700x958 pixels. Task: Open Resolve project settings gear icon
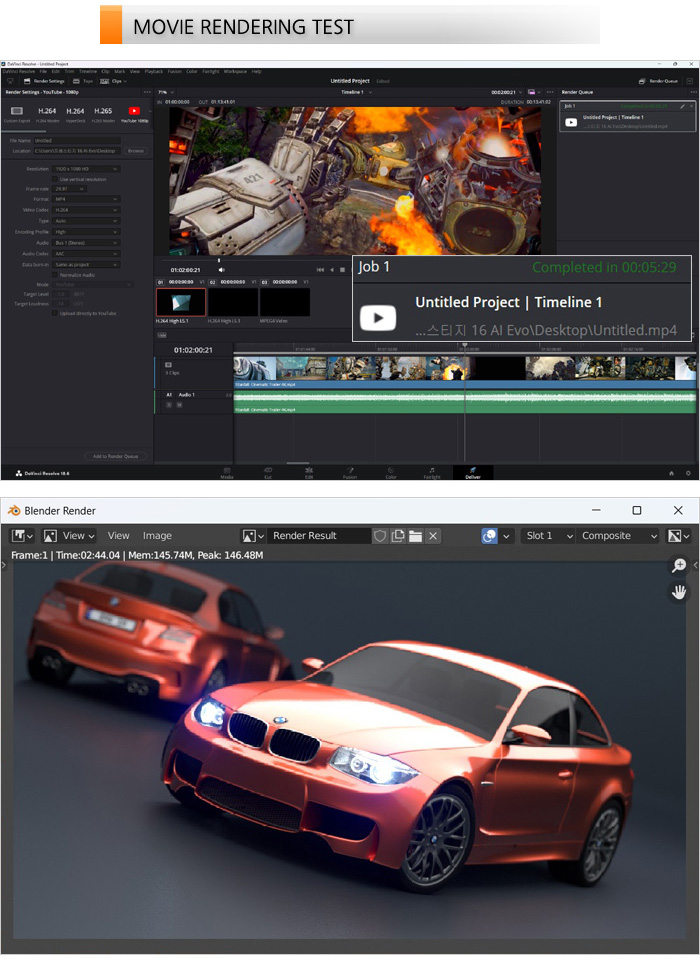coord(688,473)
